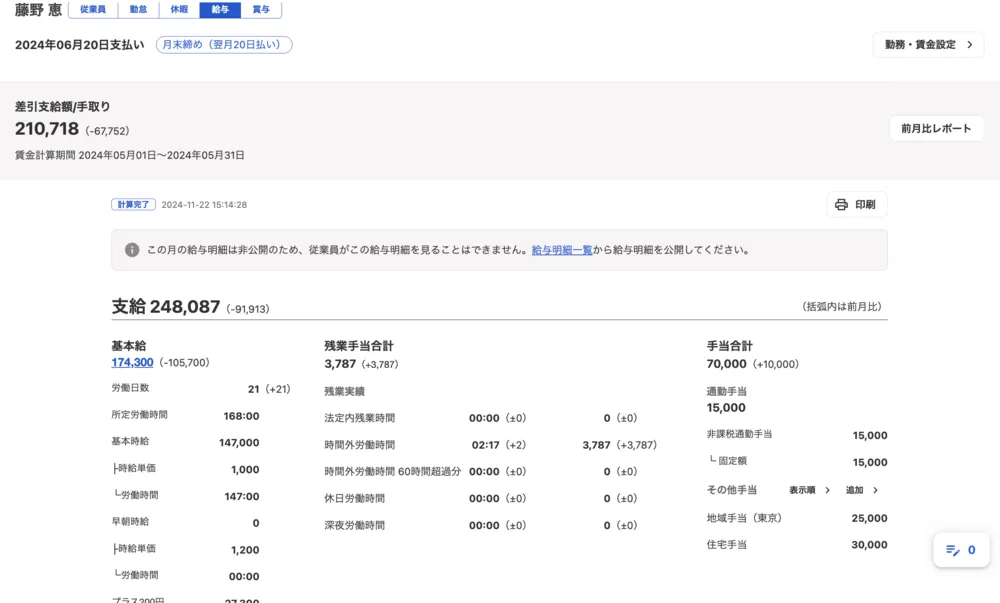Viewport: 1000px width, 603px height.
Task: Click the 計算完了 status badge
Action: [133, 205]
